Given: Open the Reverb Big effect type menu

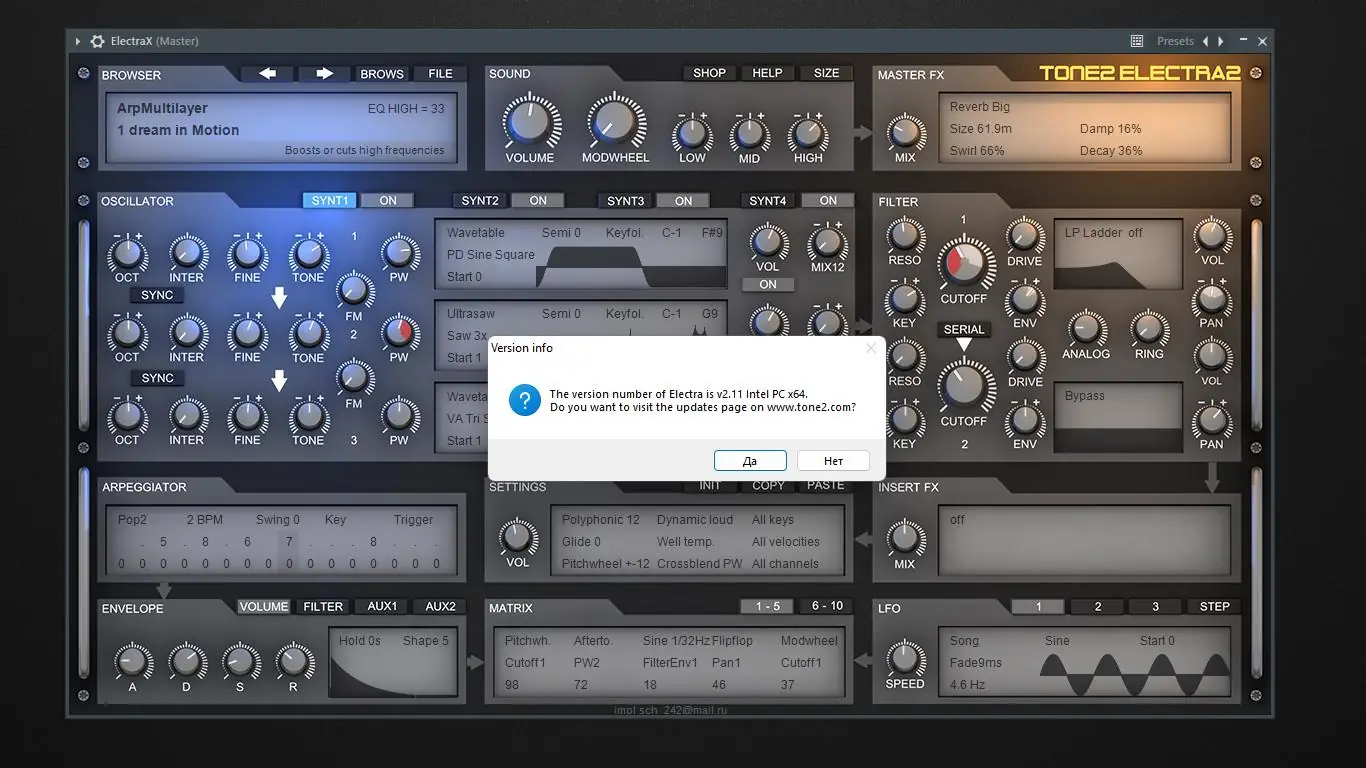Looking at the screenshot, I should (x=980, y=107).
